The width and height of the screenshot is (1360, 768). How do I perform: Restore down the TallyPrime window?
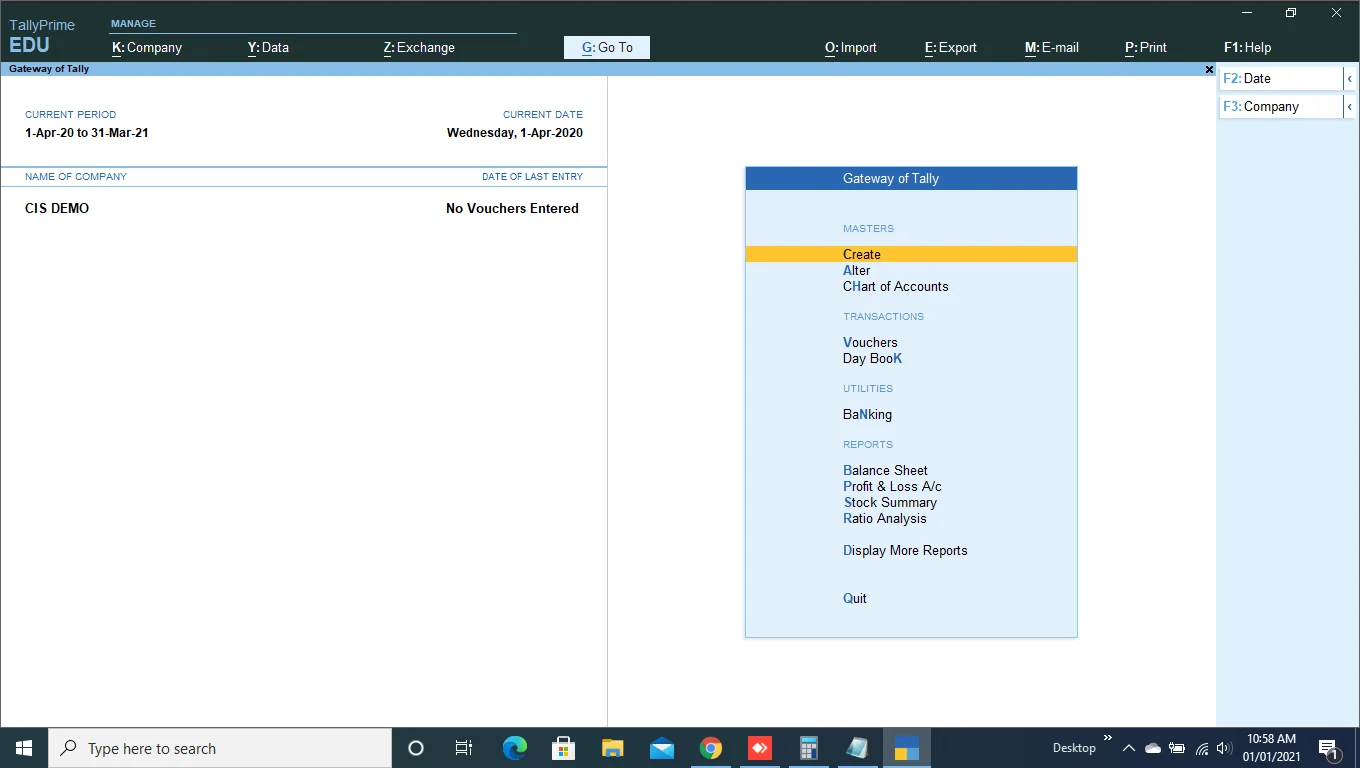(1291, 13)
